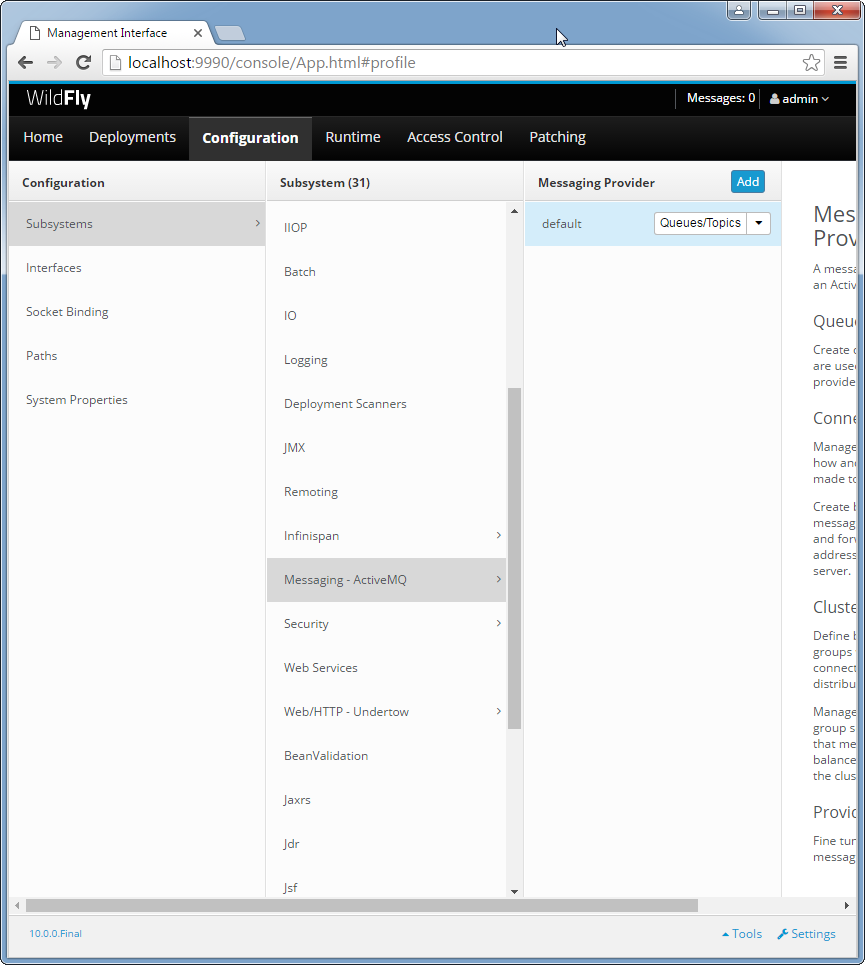Select the IO subsystem
The image size is (865, 965).
point(386,316)
